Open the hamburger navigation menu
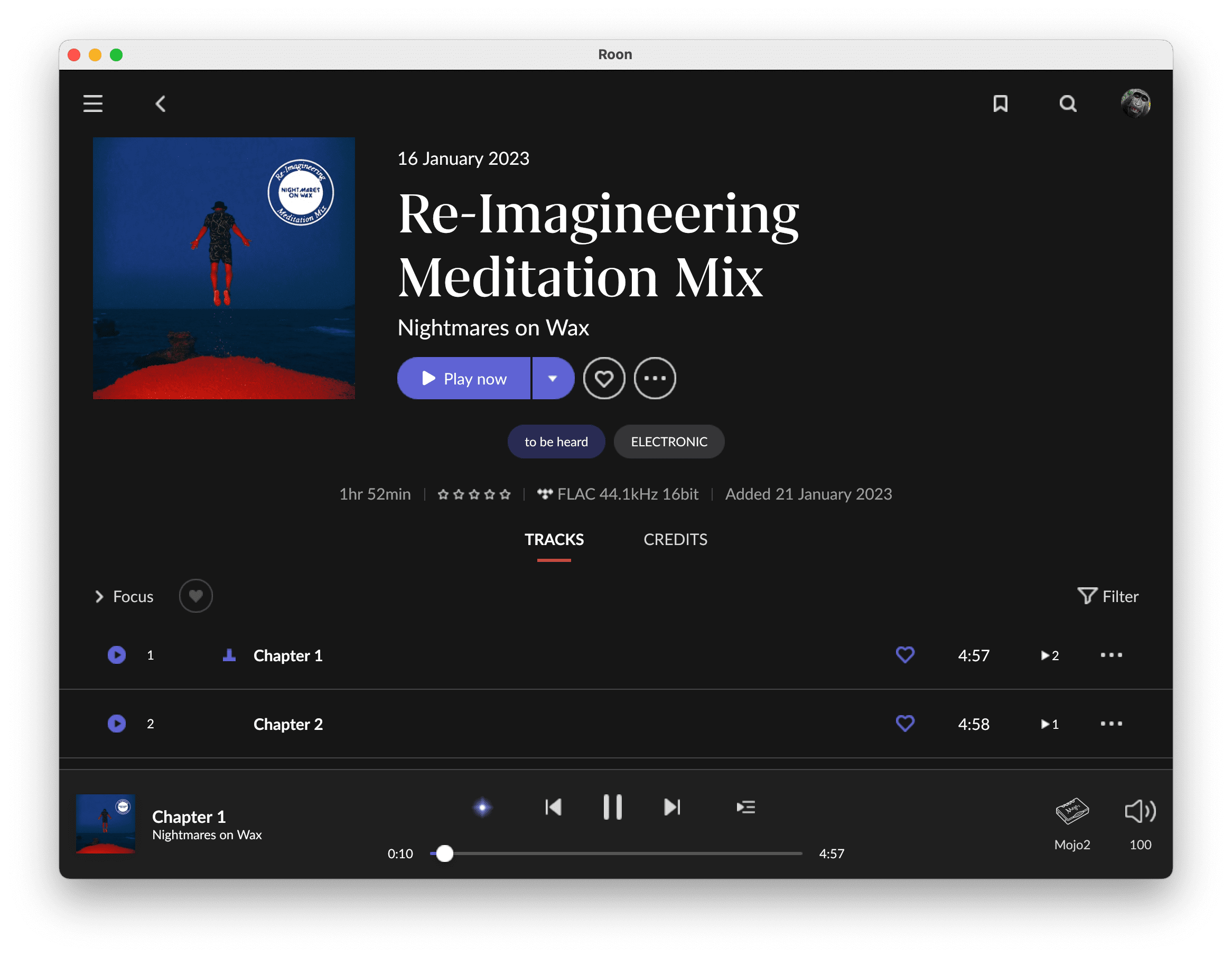 (93, 104)
